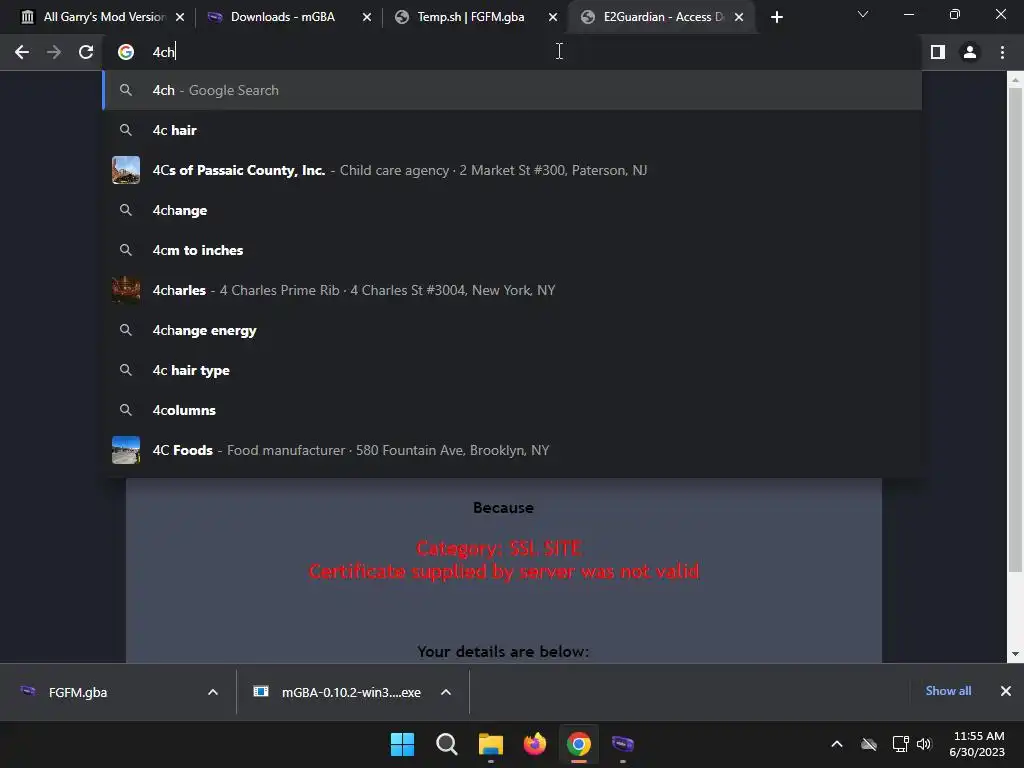The width and height of the screenshot is (1024, 768).
Task: Open the Windows Start menu
Action: pos(402,744)
